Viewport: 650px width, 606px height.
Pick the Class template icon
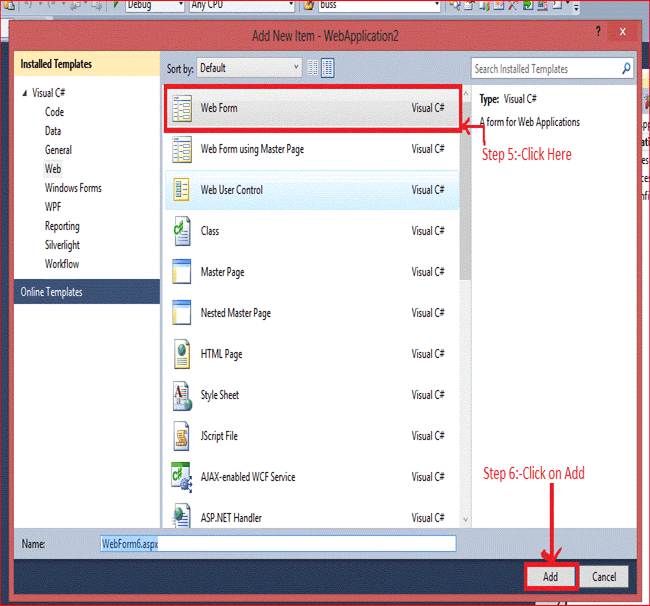pyautogui.click(x=182, y=231)
